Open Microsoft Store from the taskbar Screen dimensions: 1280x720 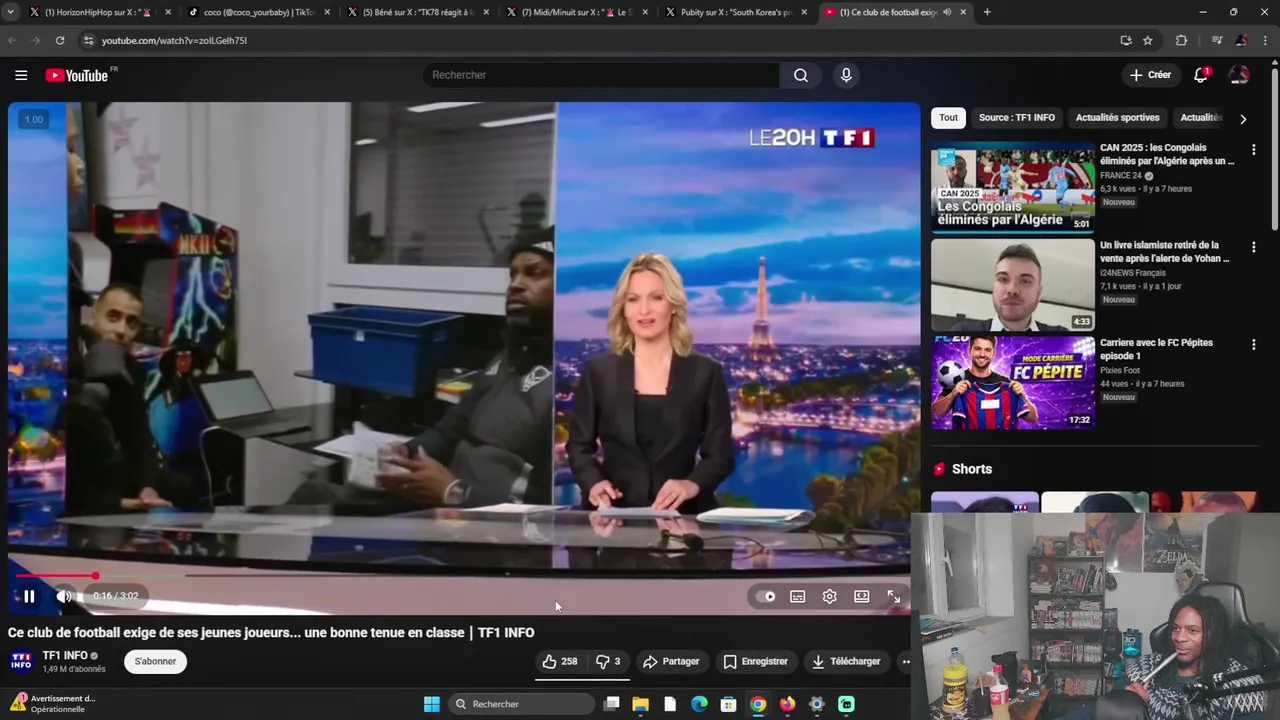coord(728,704)
